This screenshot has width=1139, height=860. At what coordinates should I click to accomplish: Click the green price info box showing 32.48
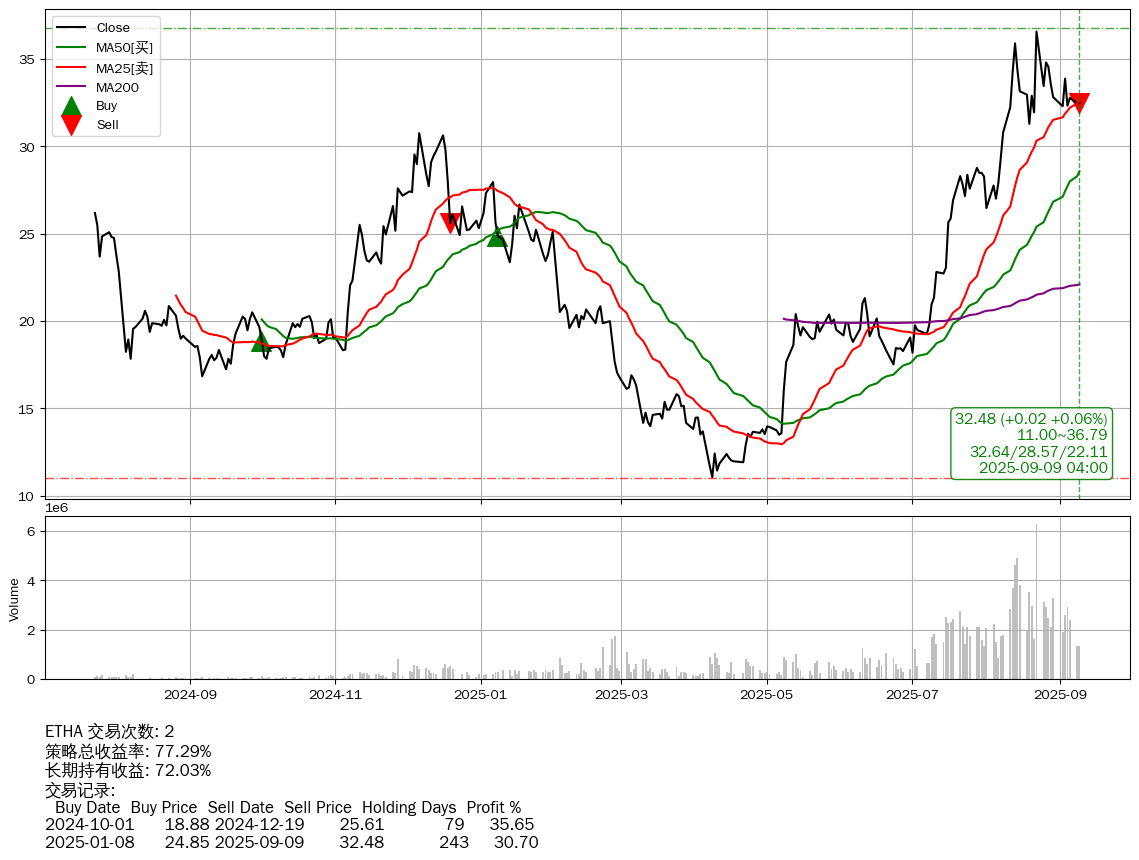[1031, 443]
